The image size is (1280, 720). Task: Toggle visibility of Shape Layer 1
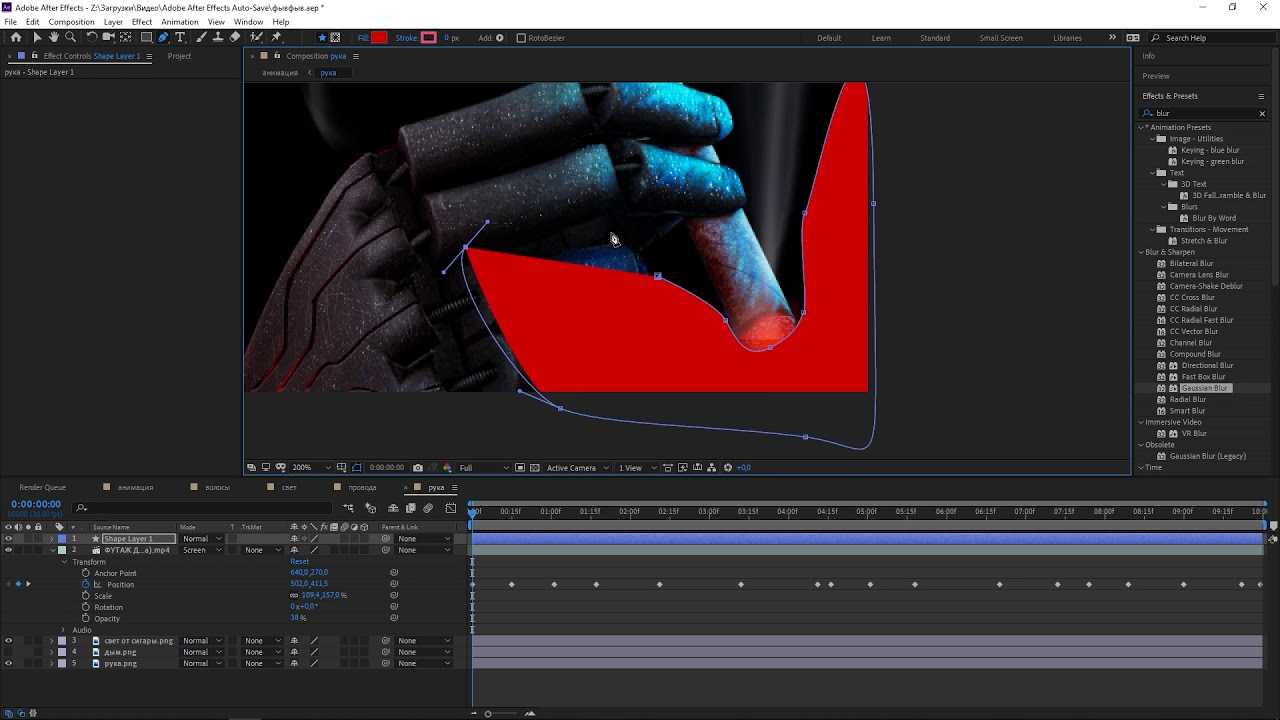tap(8, 539)
